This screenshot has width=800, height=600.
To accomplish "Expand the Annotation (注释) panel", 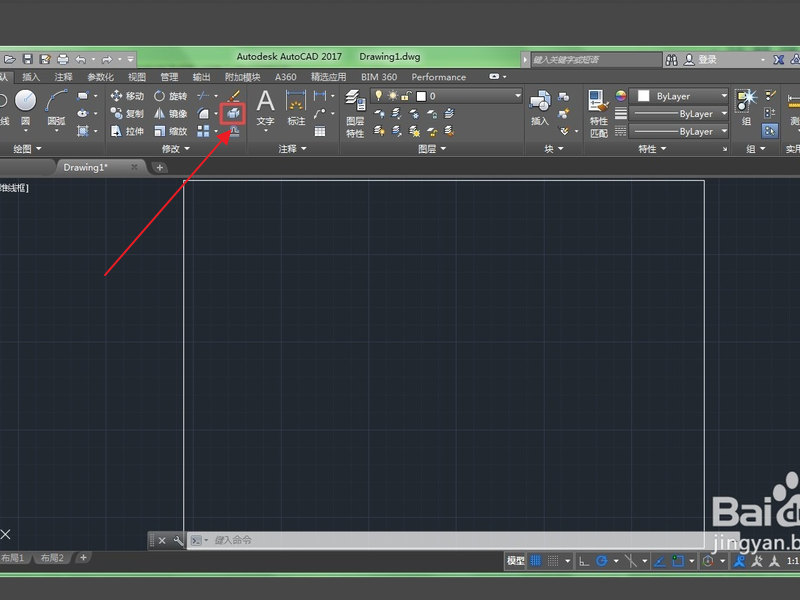I will pyautogui.click(x=292, y=148).
